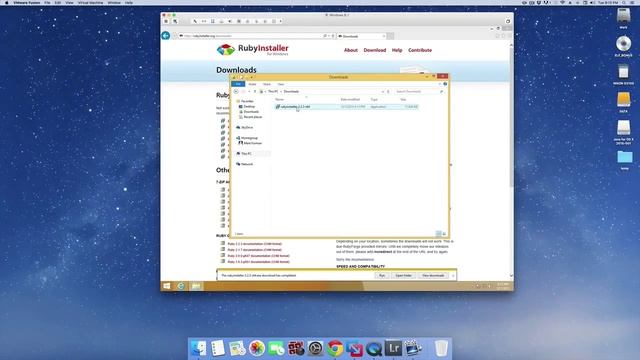The width and height of the screenshot is (640, 360).
Task: Open the DATA drive on Mac desktop
Action: click(x=624, y=101)
